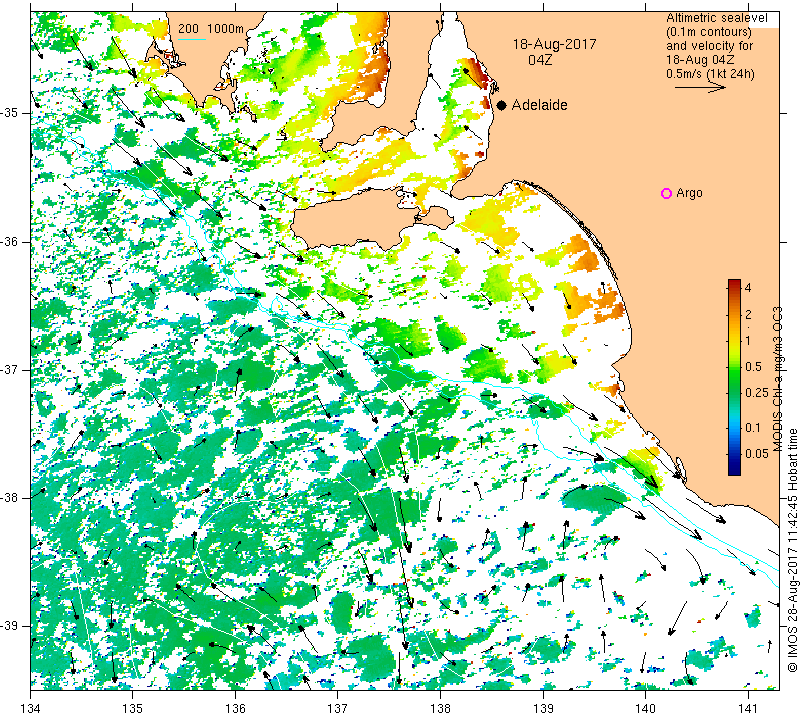Click latitude axis label -39
Screen dimensions: 800x720
[10, 626]
